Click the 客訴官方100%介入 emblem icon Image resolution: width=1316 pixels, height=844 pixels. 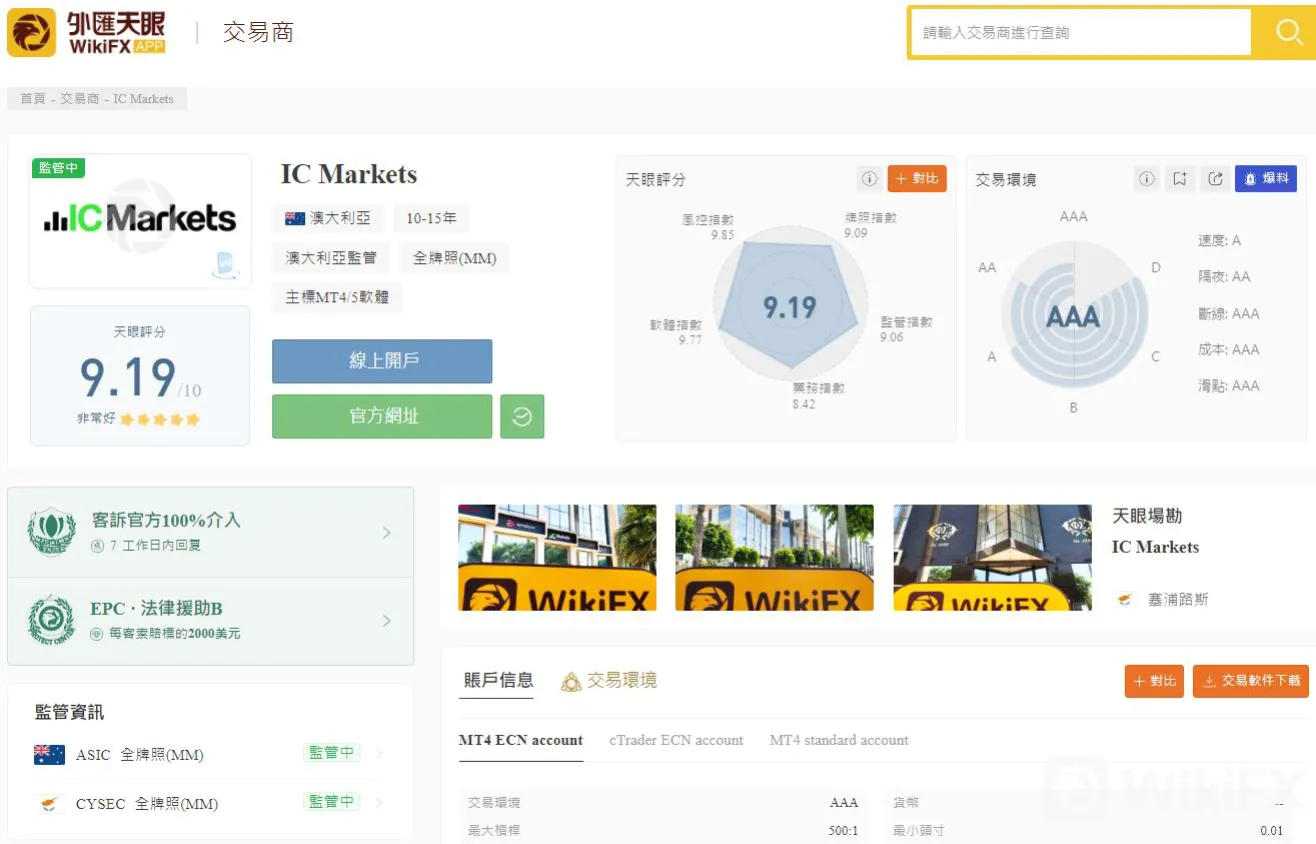pyautogui.click(x=52, y=532)
